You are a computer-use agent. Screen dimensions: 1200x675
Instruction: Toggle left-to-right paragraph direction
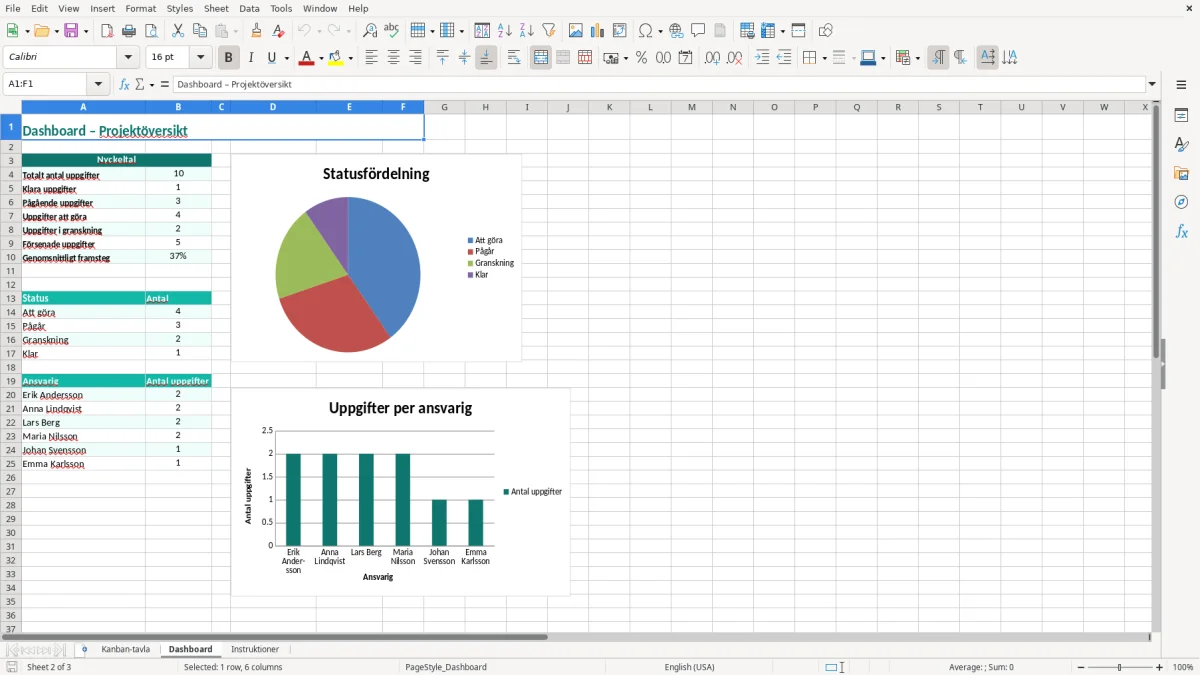[938, 58]
